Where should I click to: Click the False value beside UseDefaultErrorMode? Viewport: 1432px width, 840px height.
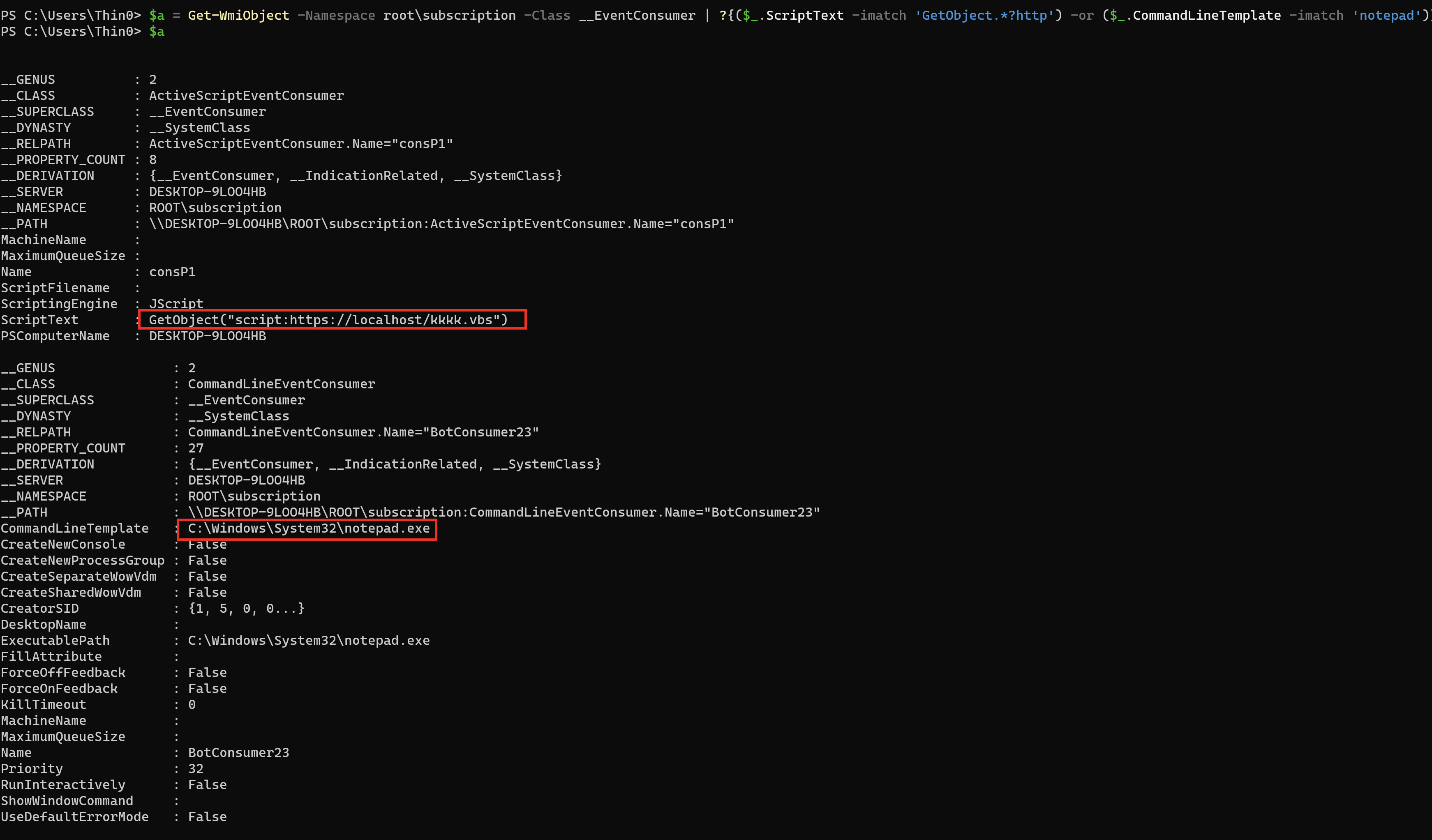[x=208, y=817]
